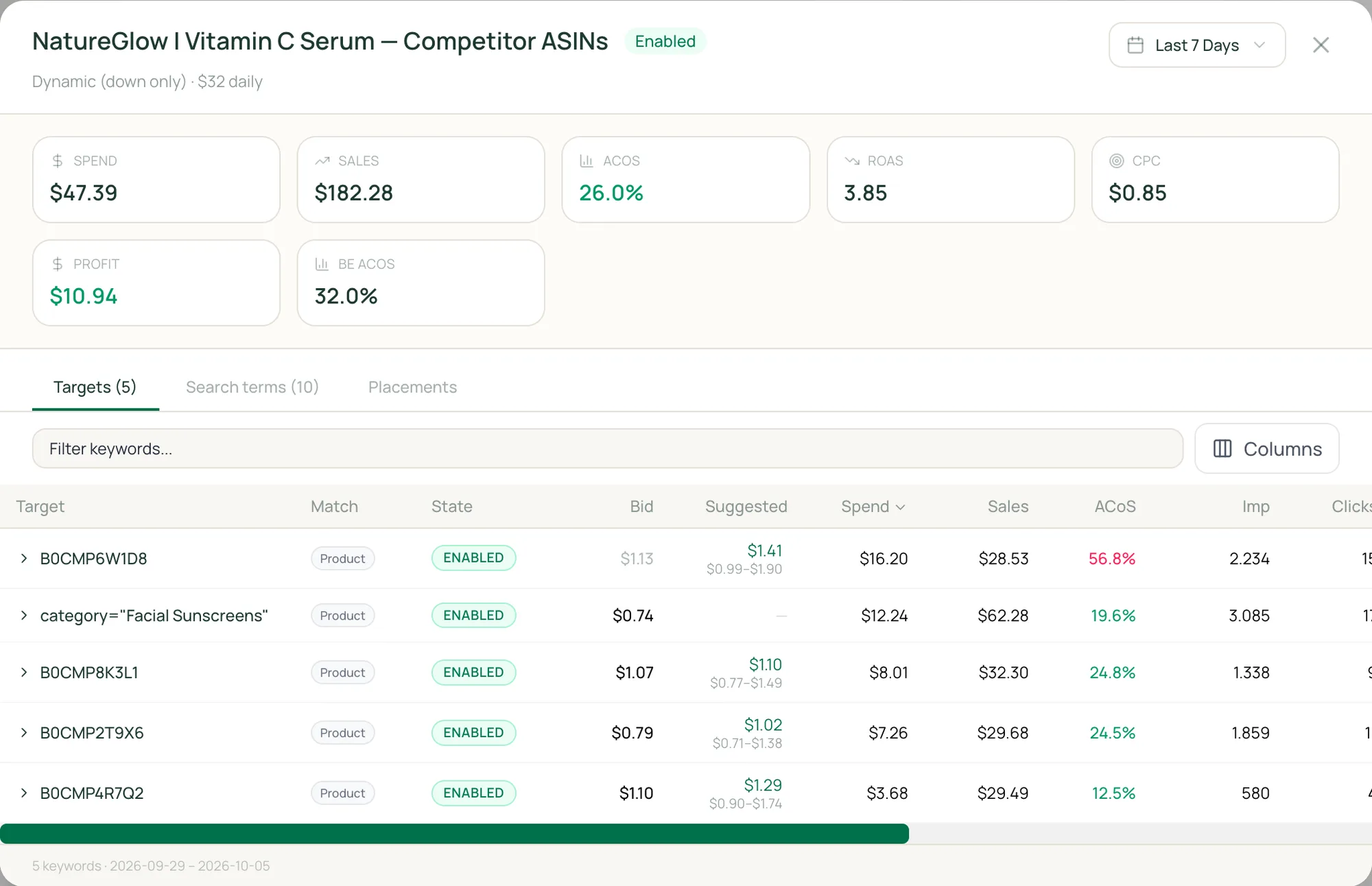Screen dimensions: 1372x886
Task: Expand the B0CMP2T9X6 target row
Action: [24, 733]
